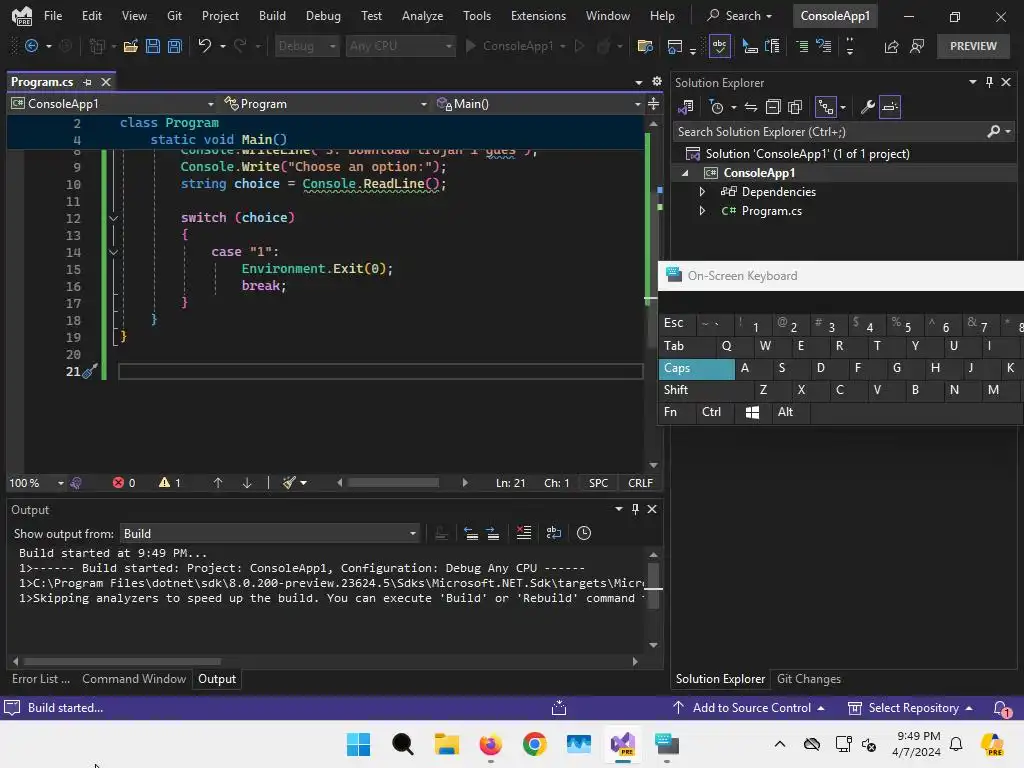The height and width of the screenshot is (768, 1024).
Task: Click the editor horizontal scrollbar thumb
Action: click(x=393, y=483)
